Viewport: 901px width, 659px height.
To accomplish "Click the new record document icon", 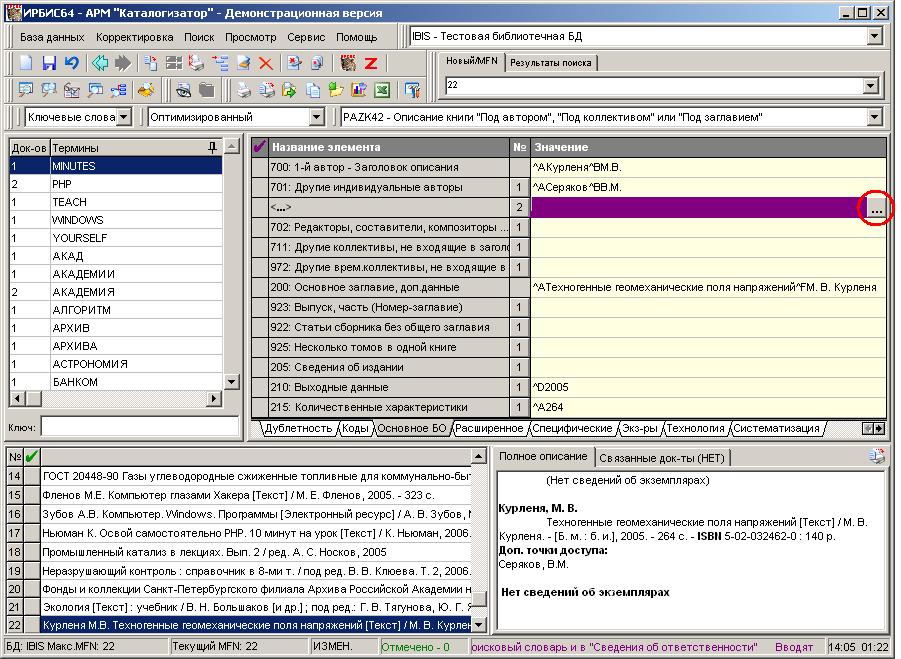I will coord(27,63).
